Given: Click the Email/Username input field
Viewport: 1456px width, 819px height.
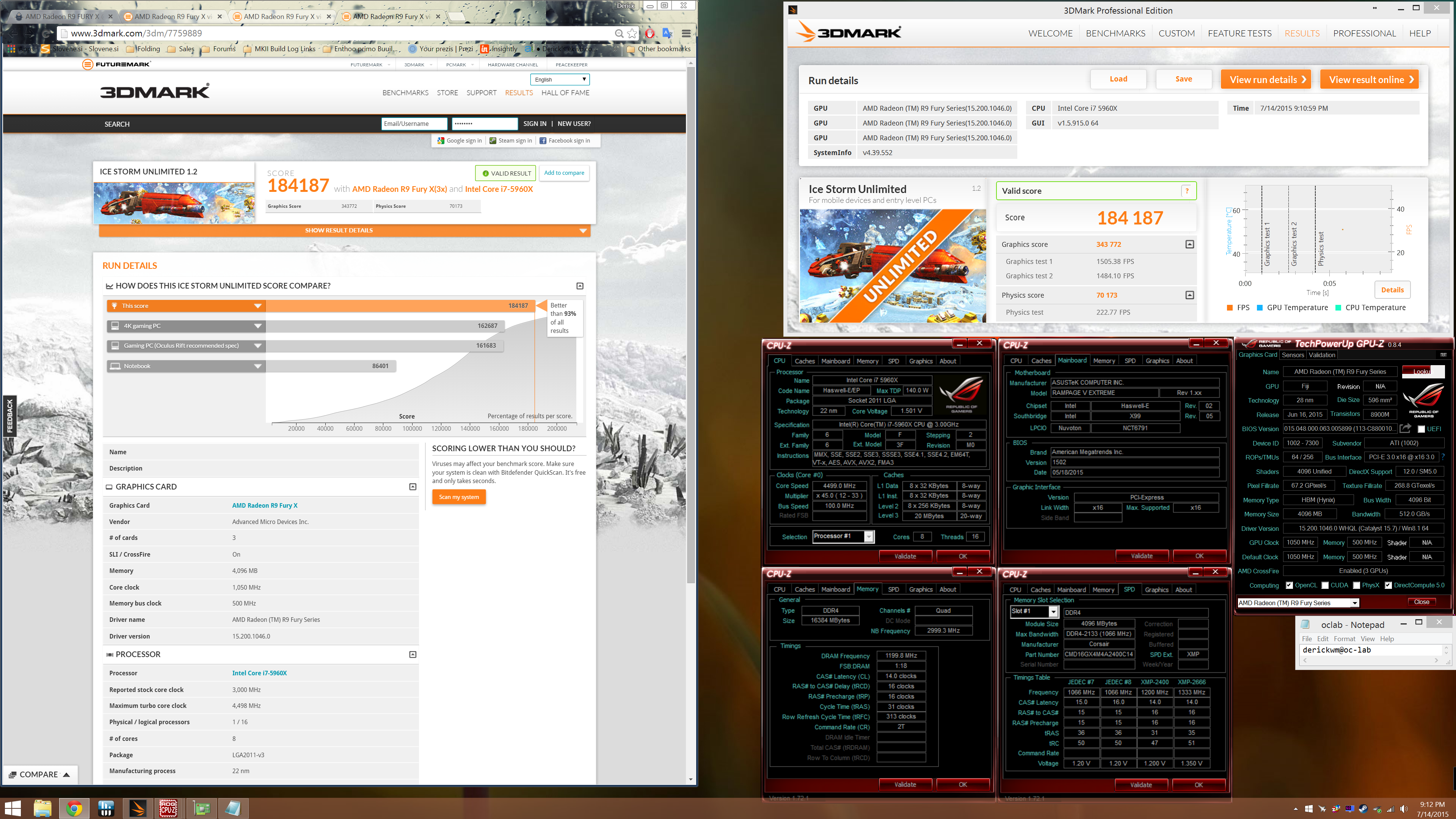Looking at the screenshot, I should tap(414, 124).
